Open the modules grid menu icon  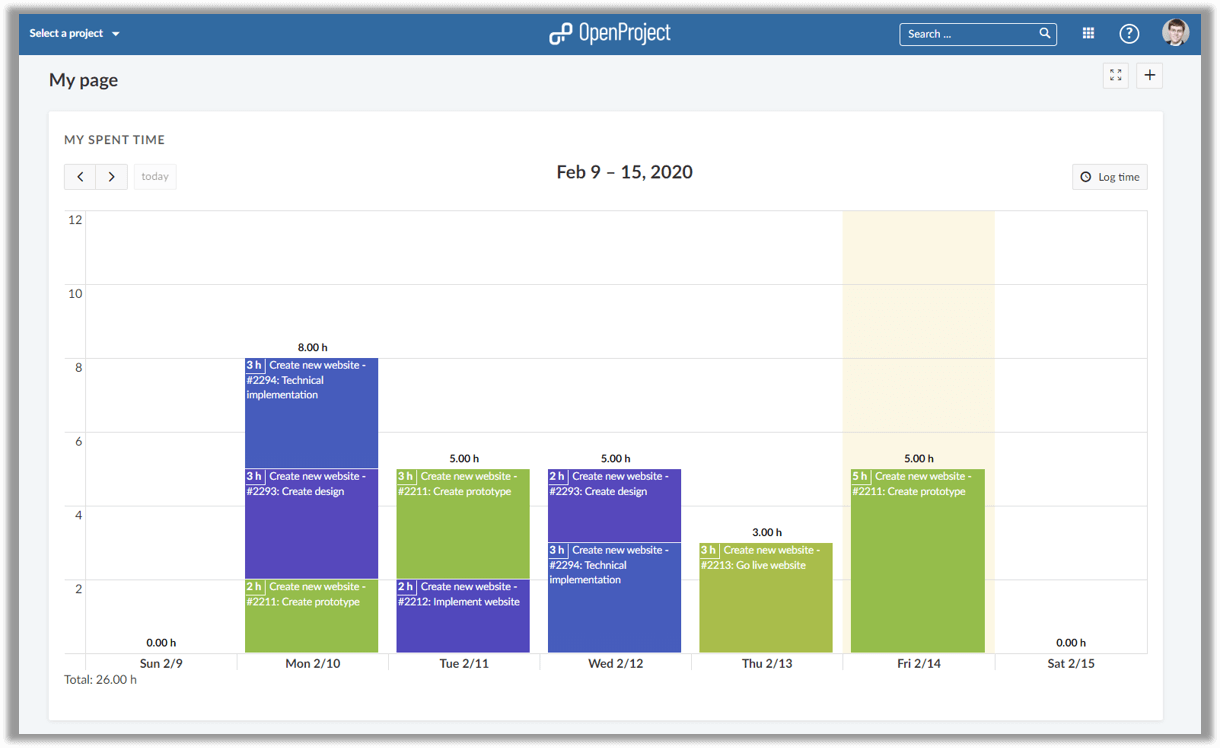coord(1088,34)
